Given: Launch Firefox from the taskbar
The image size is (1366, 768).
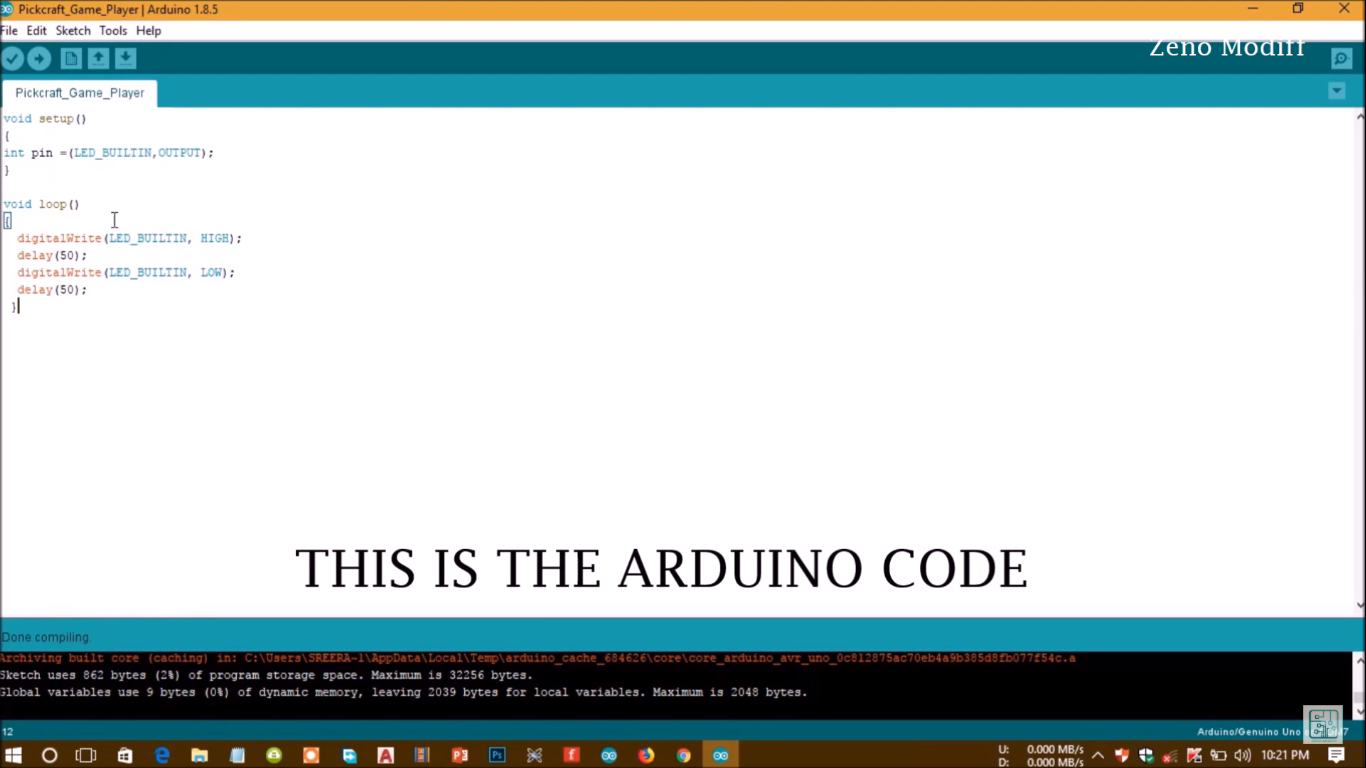Looking at the screenshot, I should [646, 755].
